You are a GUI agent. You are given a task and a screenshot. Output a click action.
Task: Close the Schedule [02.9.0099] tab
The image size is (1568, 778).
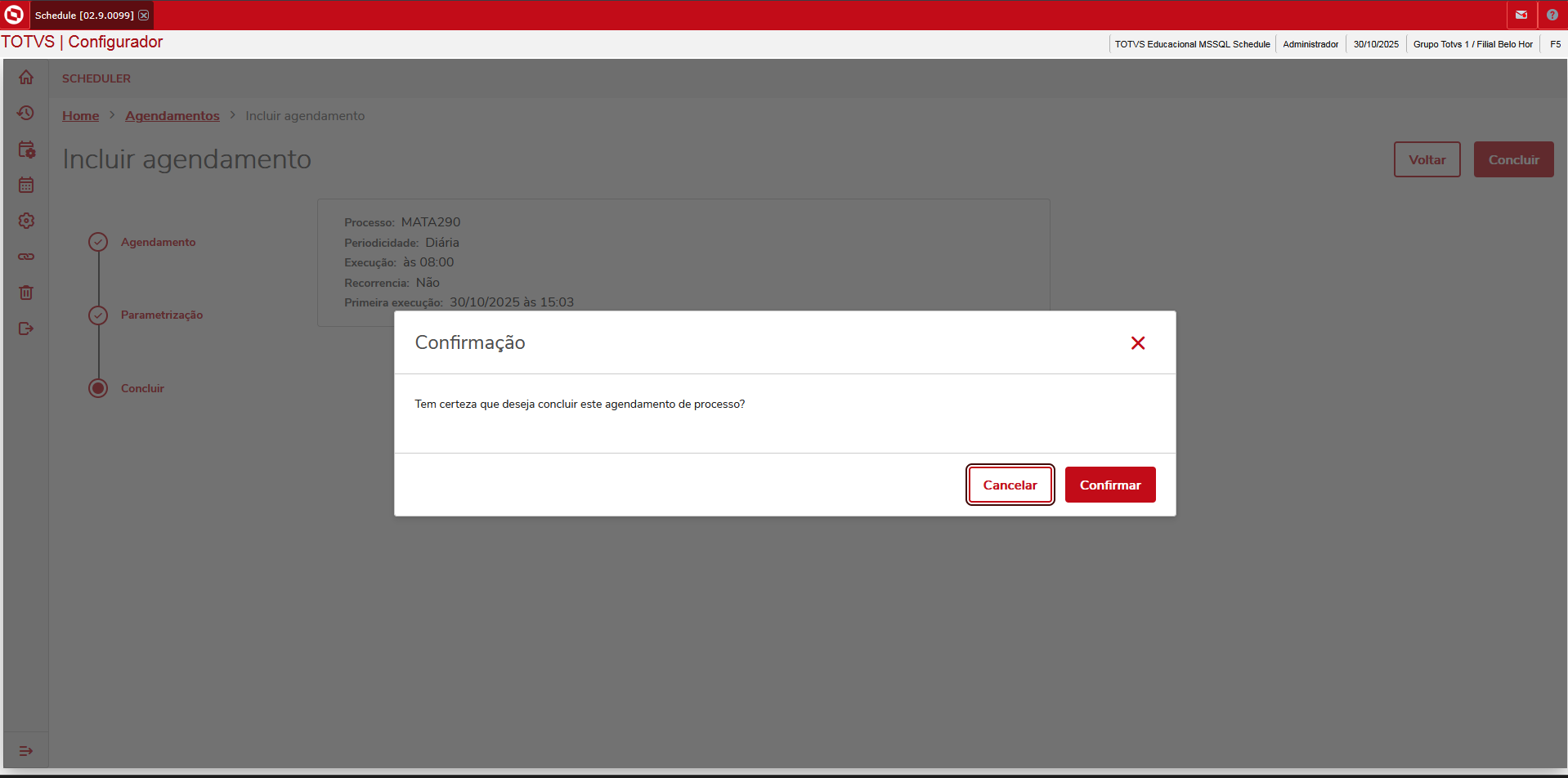click(x=144, y=16)
